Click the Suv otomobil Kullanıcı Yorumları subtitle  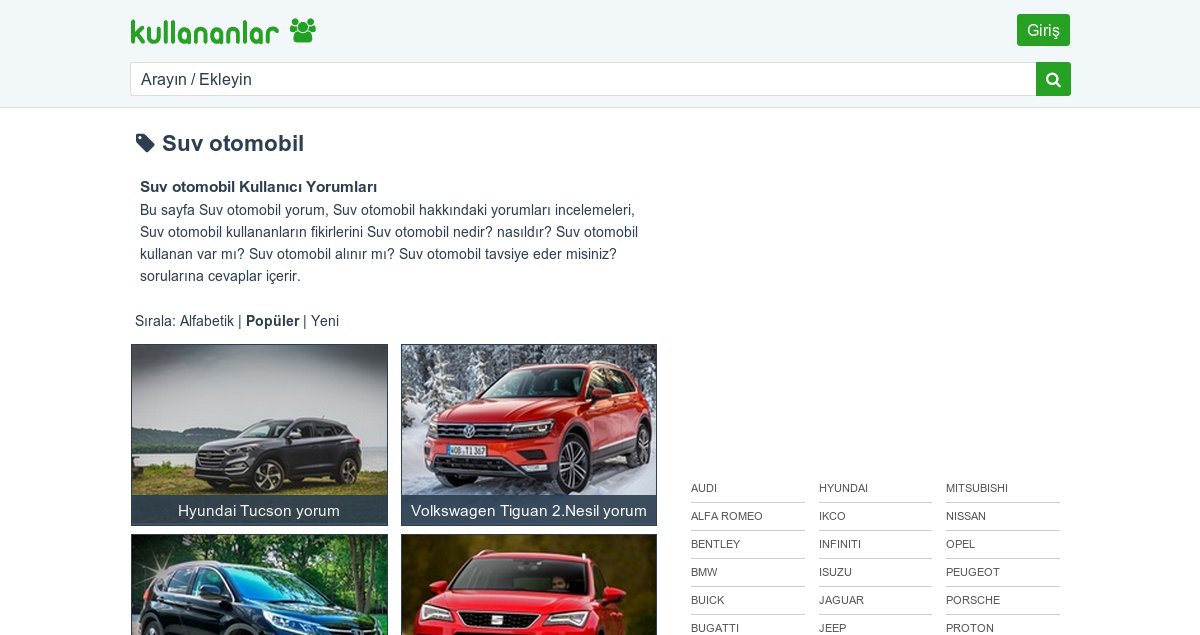point(258,187)
